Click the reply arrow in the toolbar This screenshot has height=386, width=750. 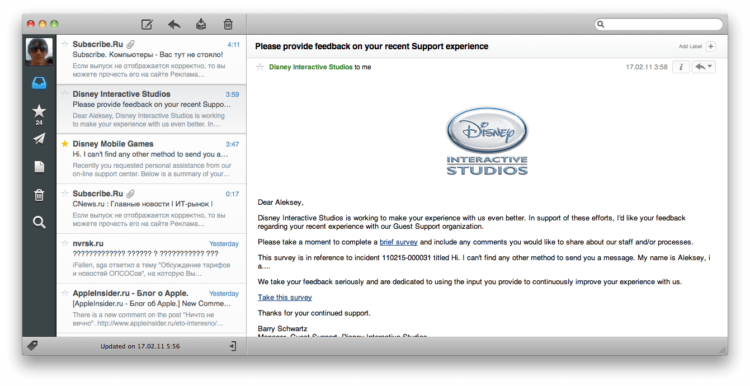[x=174, y=24]
